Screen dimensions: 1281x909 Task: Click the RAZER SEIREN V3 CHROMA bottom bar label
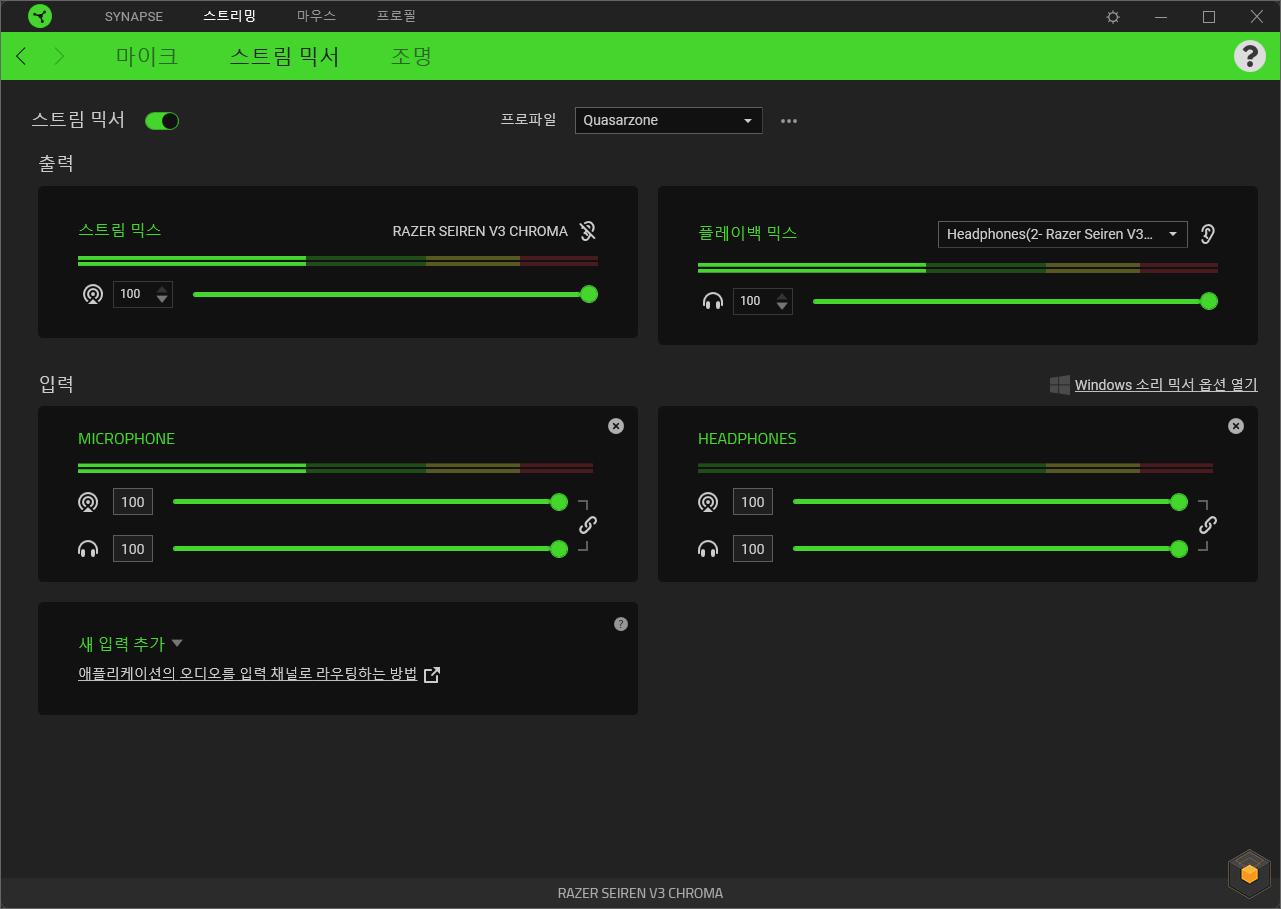click(640, 893)
